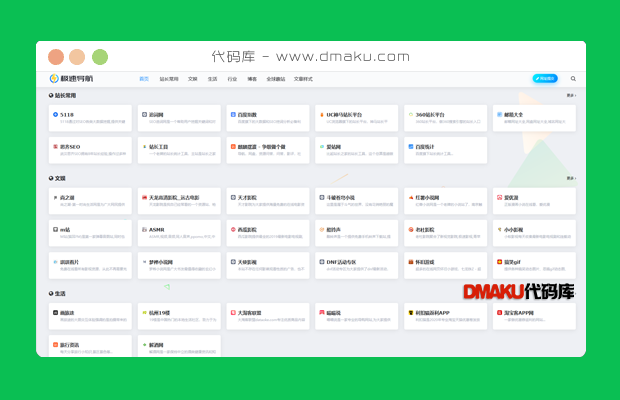Switch to the 首页 nav tab
Screen dimensions: 620x400
click(x=144, y=78)
